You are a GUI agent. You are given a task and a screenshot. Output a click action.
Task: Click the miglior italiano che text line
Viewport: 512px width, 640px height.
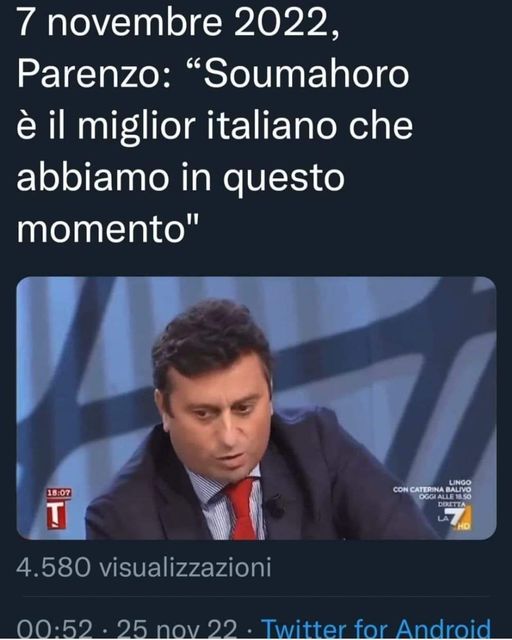(x=245, y=126)
